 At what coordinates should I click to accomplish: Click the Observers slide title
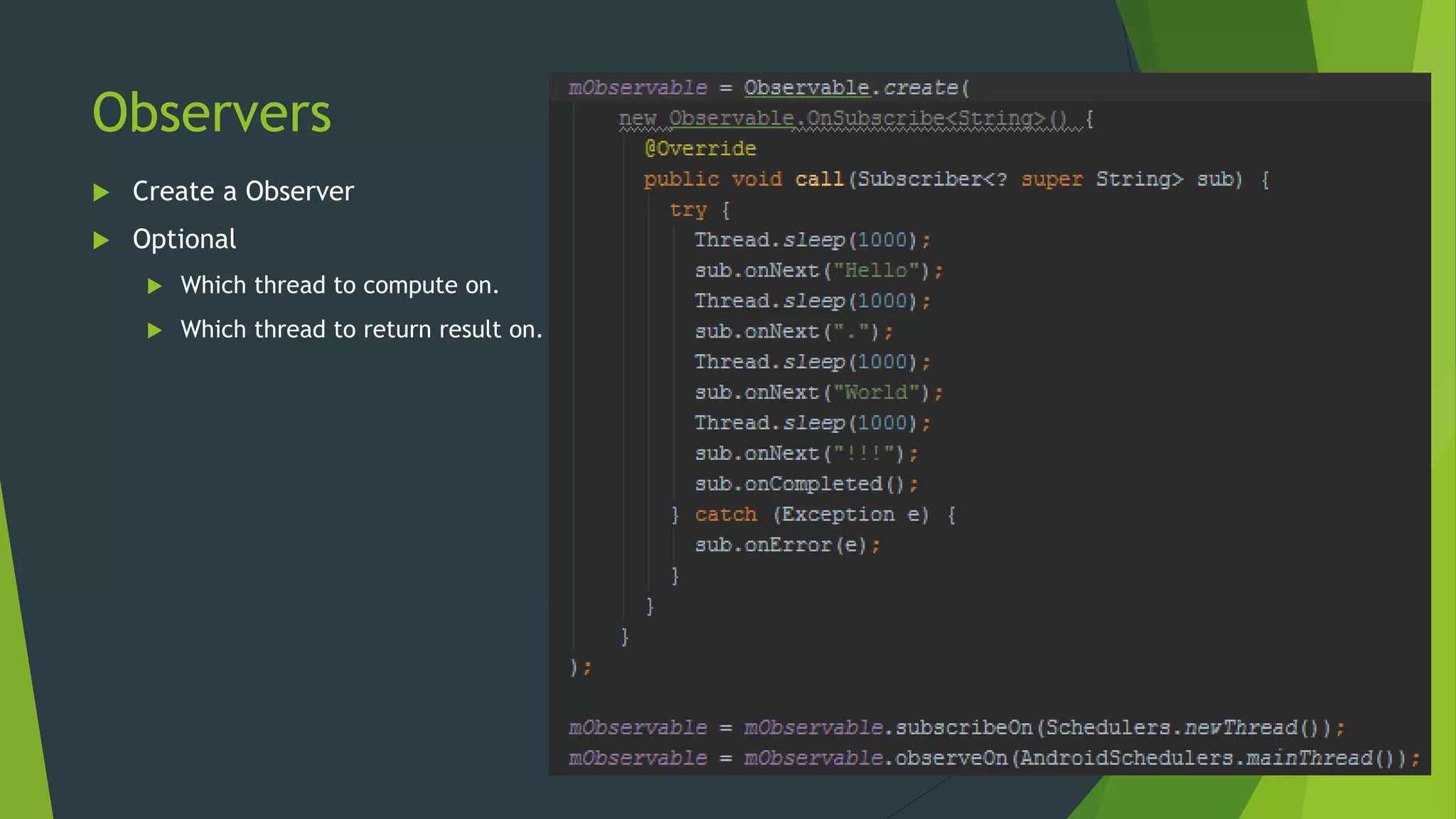click(x=211, y=113)
